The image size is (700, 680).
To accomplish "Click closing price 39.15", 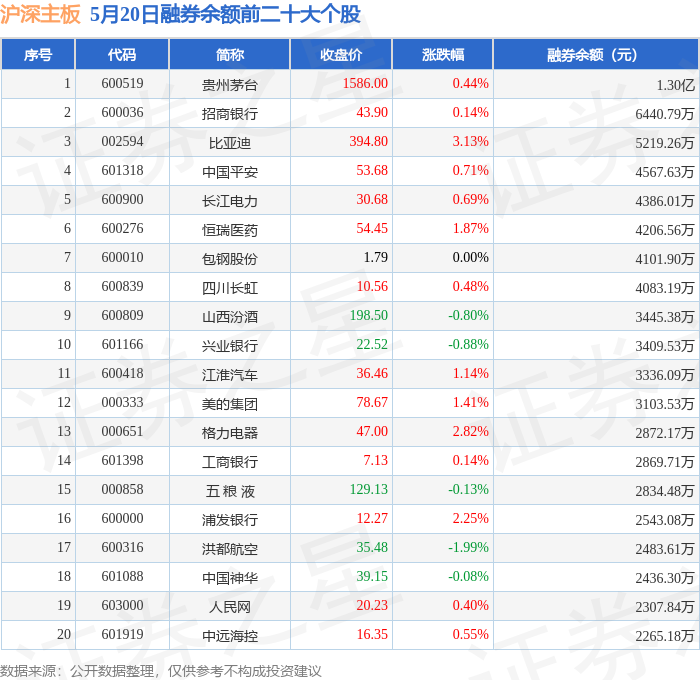I will click(x=372, y=577).
